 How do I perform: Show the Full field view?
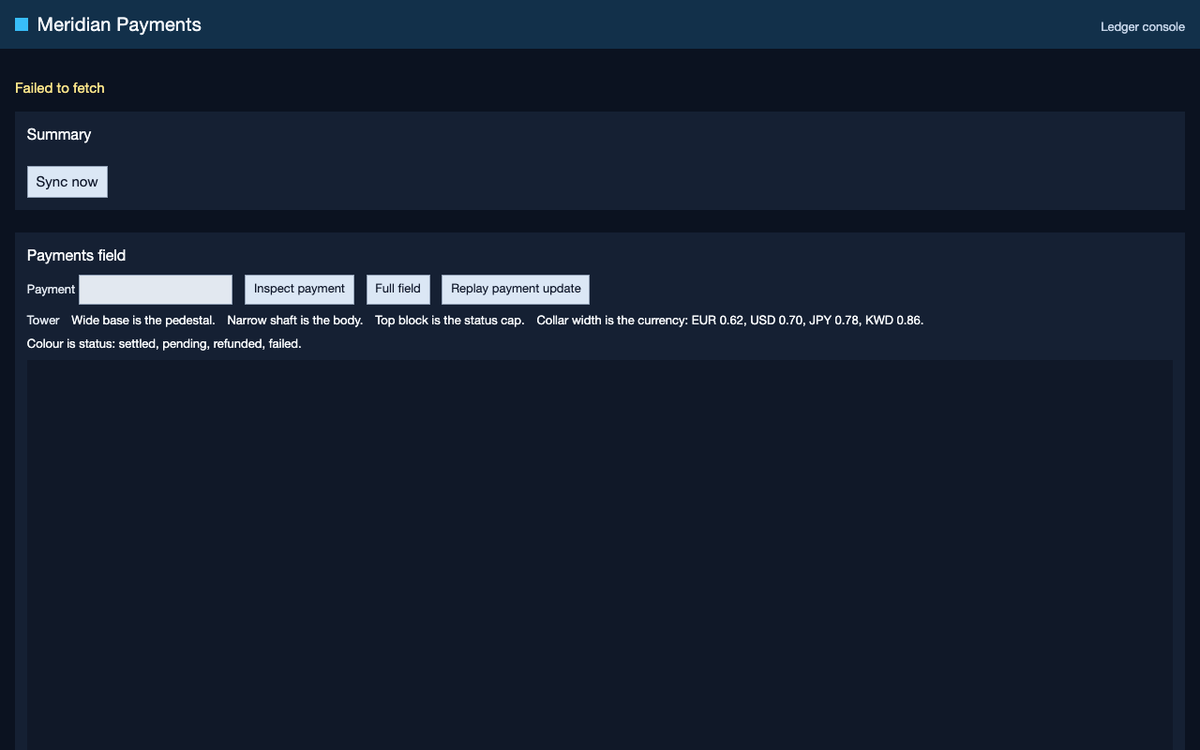click(398, 289)
